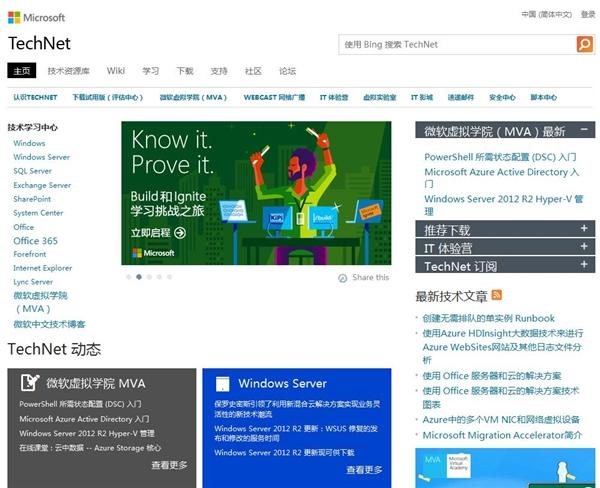
Task: Open the Azure中的多个VM NIC article
Action: (x=501, y=419)
